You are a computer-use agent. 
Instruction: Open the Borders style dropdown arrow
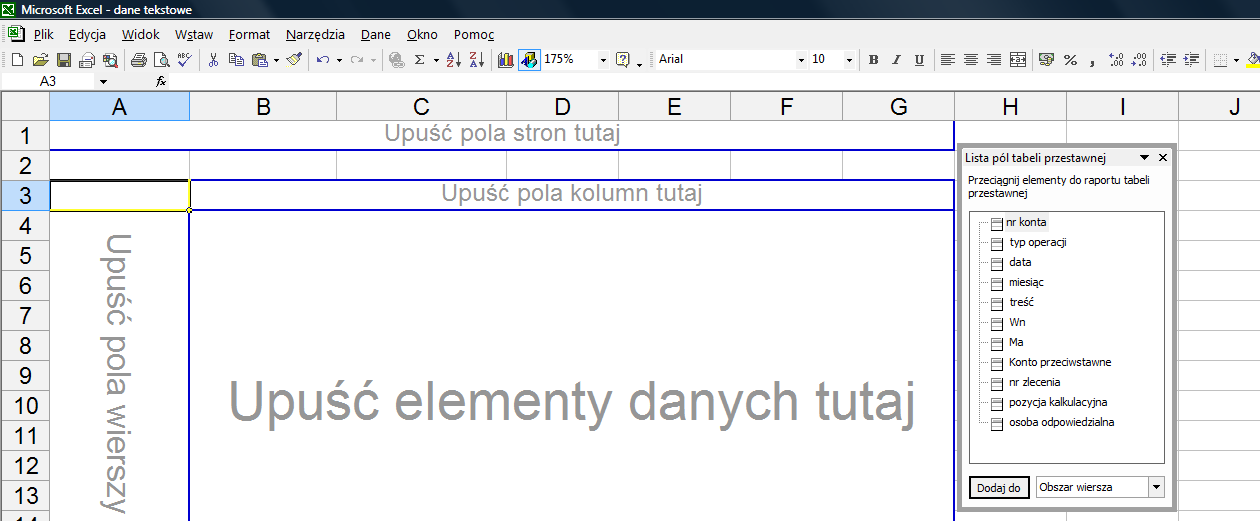pos(1236,60)
